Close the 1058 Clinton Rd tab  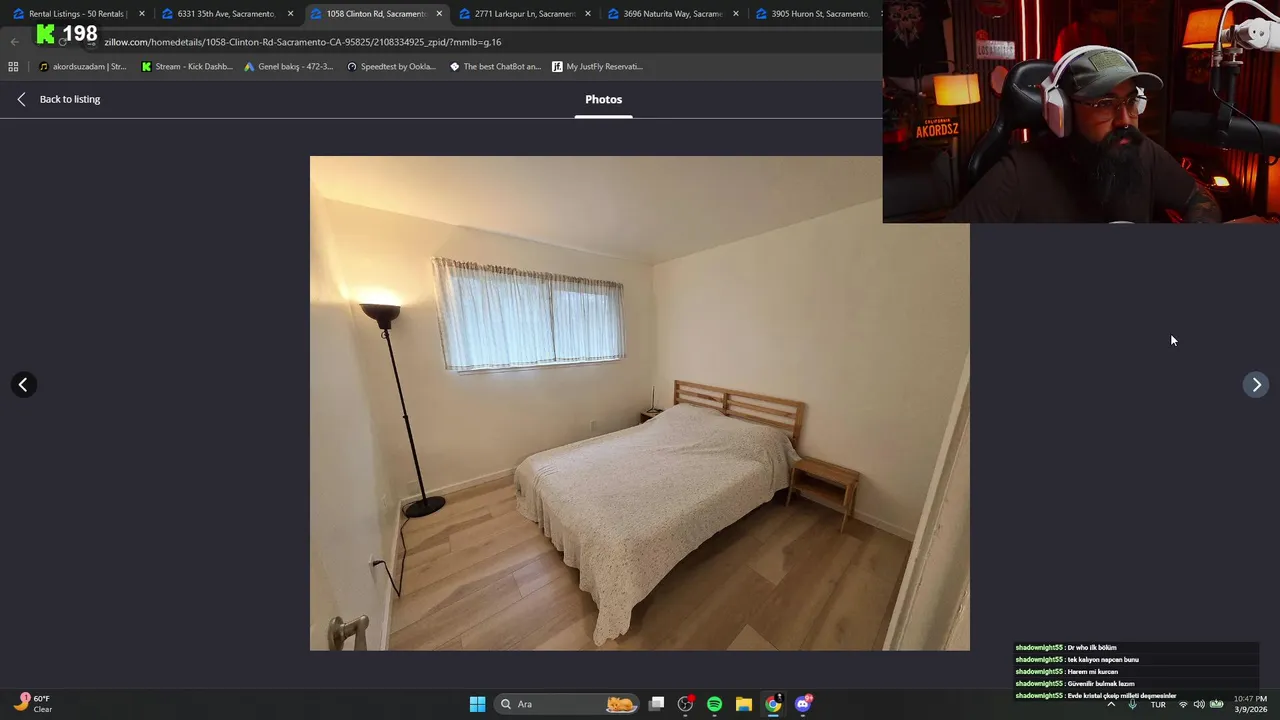tap(439, 14)
